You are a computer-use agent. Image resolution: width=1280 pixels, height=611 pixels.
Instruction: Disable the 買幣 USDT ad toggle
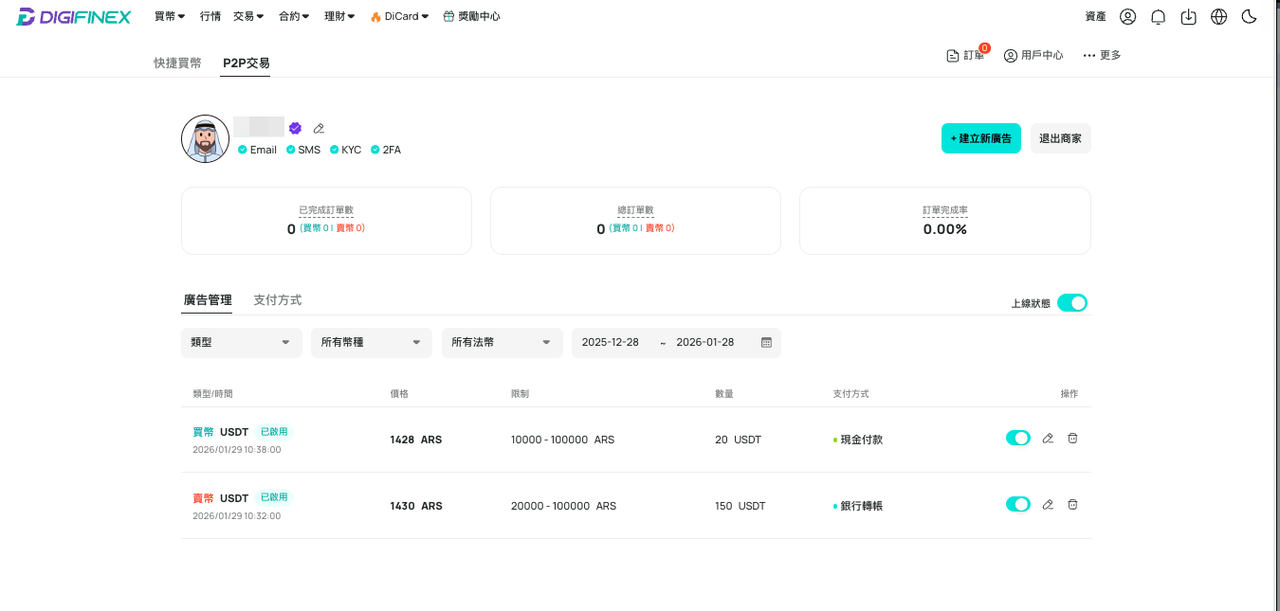[1018, 438]
